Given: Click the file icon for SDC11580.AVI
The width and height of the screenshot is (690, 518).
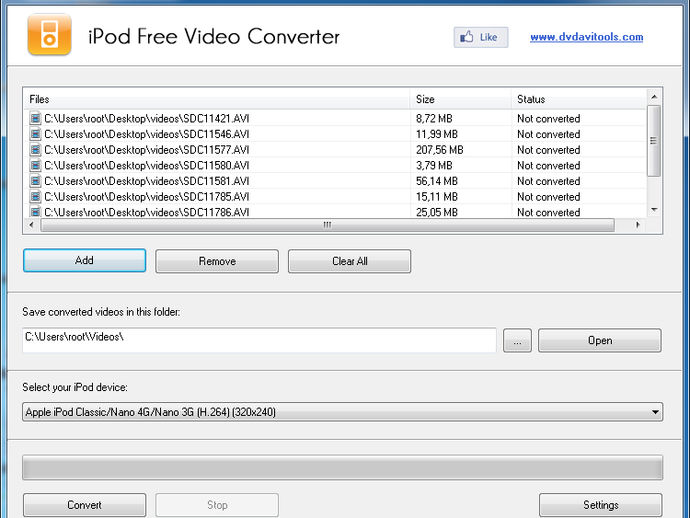Looking at the screenshot, I should (x=35, y=165).
